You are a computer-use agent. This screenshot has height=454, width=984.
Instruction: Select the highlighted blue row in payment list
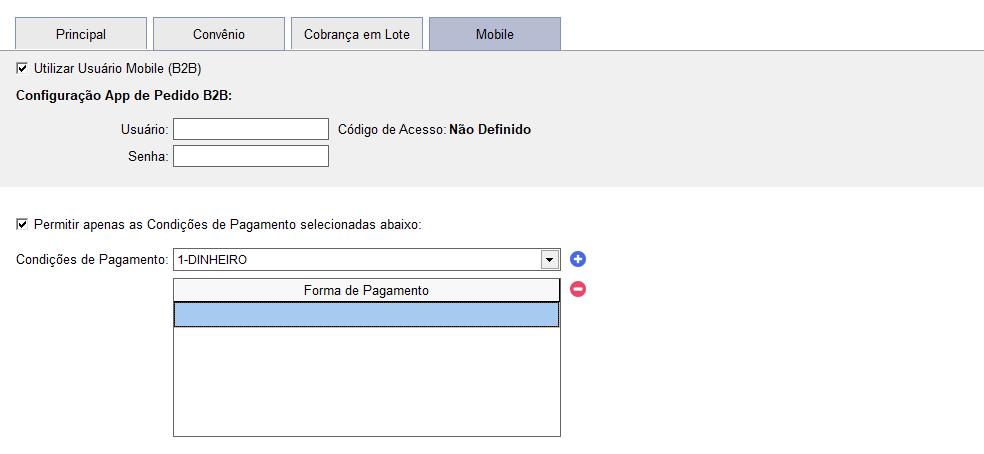tap(366, 315)
